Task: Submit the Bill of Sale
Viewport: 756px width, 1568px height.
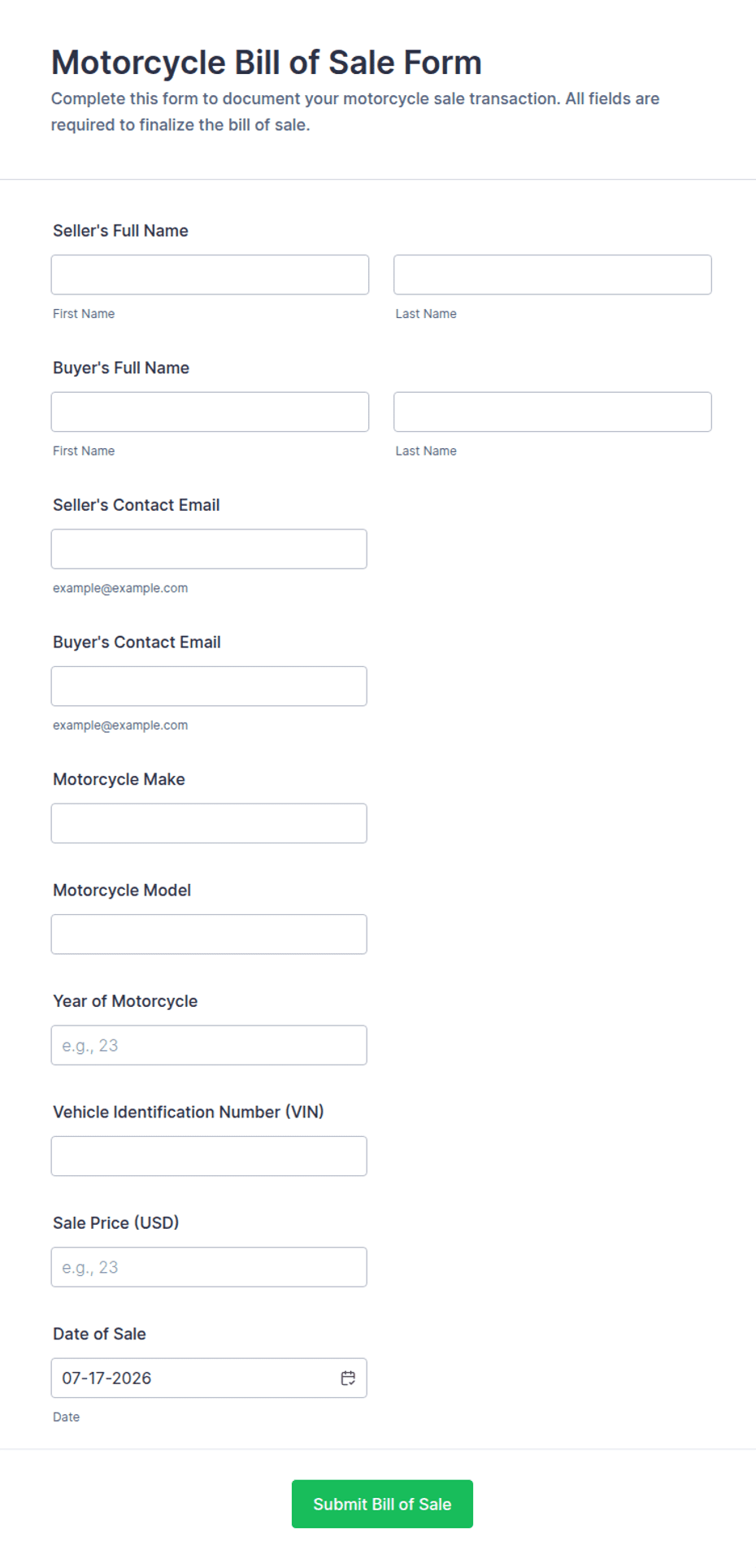Action: tap(382, 1504)
